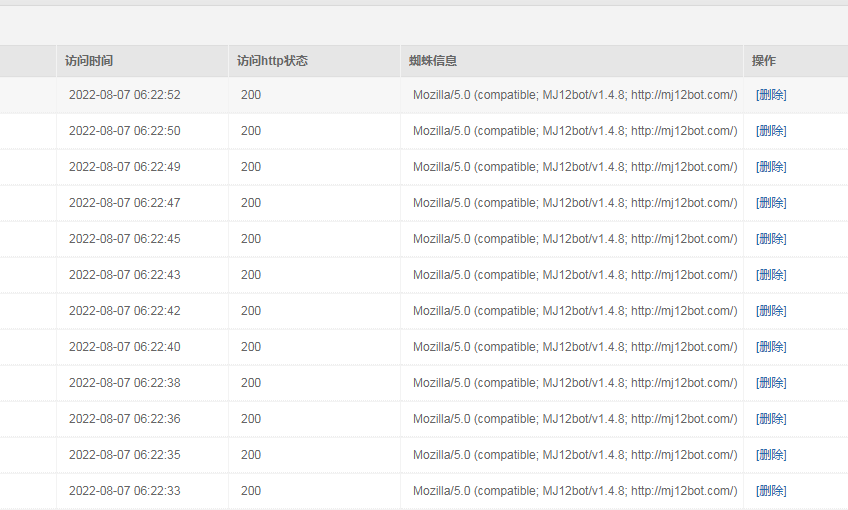Select the timestamp cell 2022-08-07 06:22:52

coord(124,95)
